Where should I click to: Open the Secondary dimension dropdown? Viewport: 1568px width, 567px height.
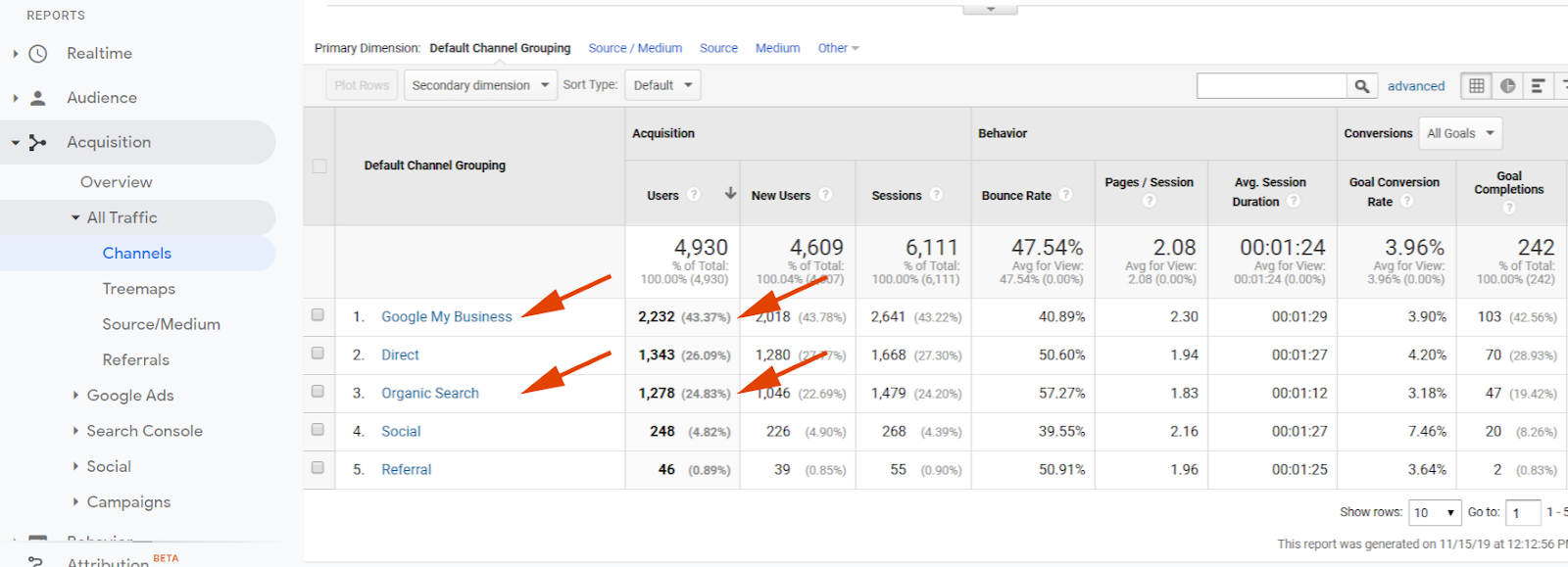point(480,85)
